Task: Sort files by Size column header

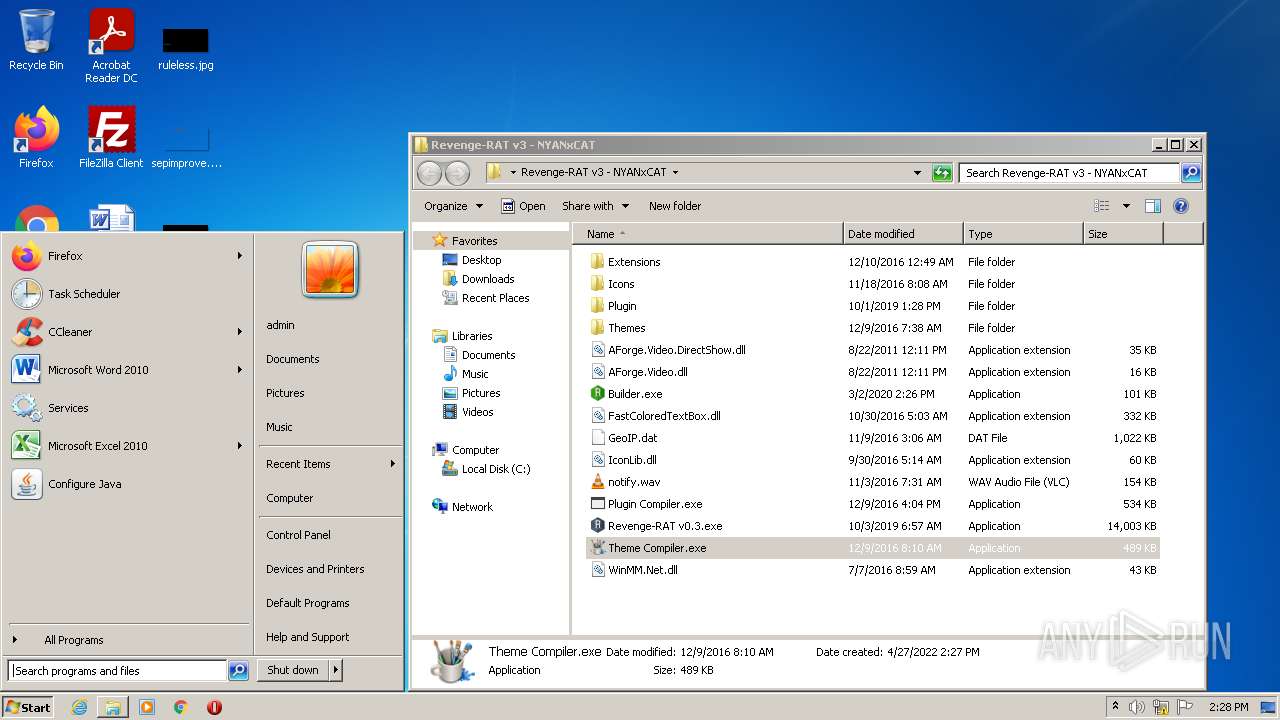Action: coord(1124,234)
